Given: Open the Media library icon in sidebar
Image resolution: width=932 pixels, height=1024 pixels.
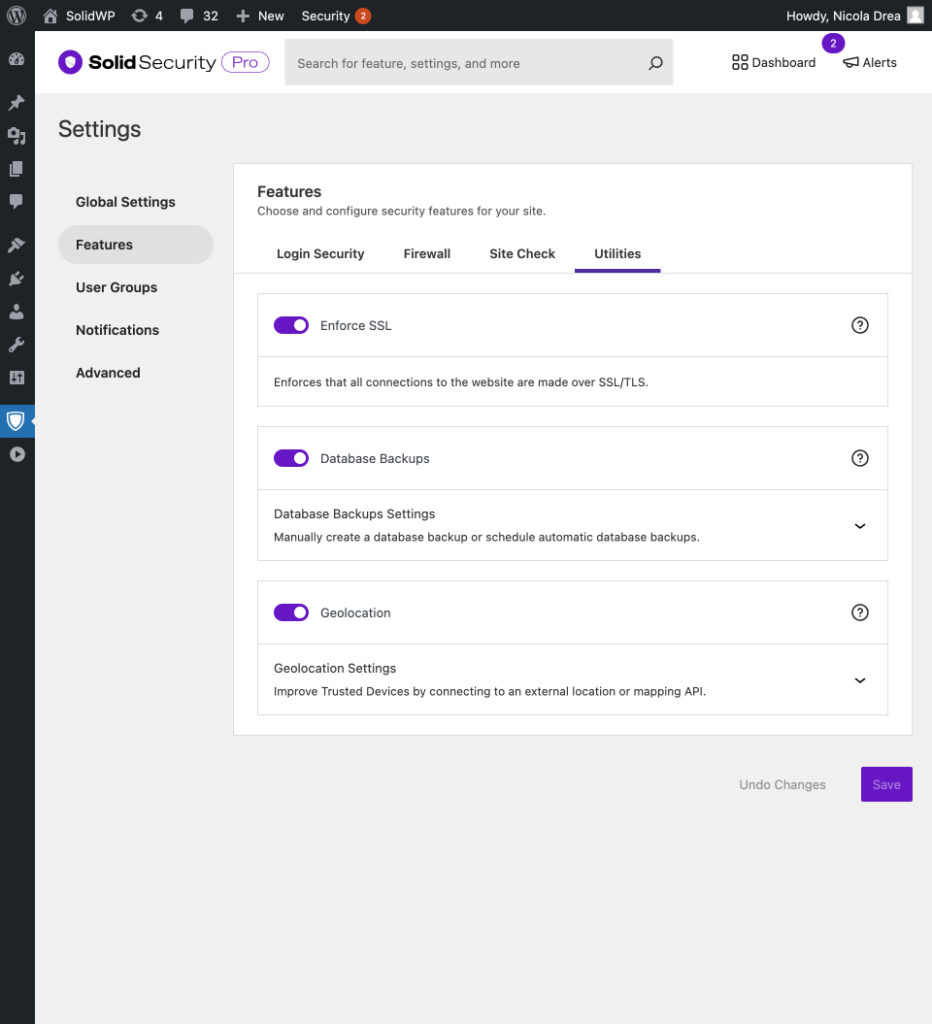Looking at the screenshot, I should pyautogui.click(x=16, y=136).
